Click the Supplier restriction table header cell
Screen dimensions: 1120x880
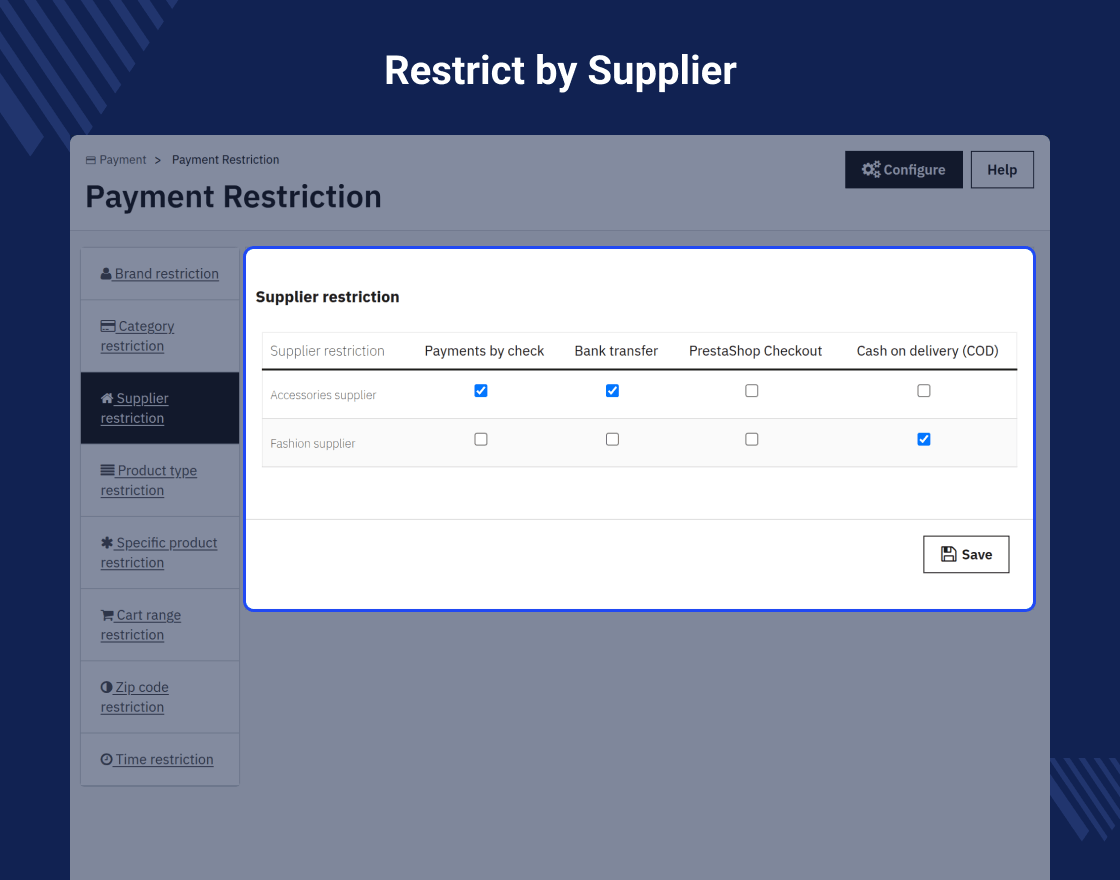(x=327, y=351)
